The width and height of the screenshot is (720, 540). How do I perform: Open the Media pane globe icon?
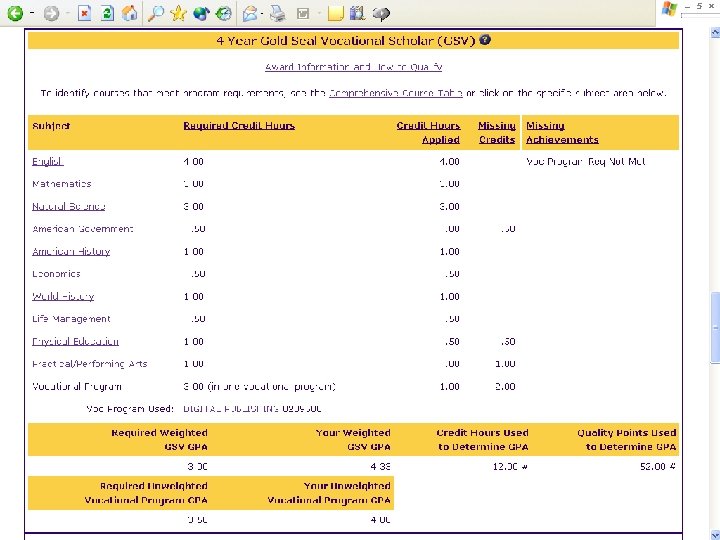point(201,13)
